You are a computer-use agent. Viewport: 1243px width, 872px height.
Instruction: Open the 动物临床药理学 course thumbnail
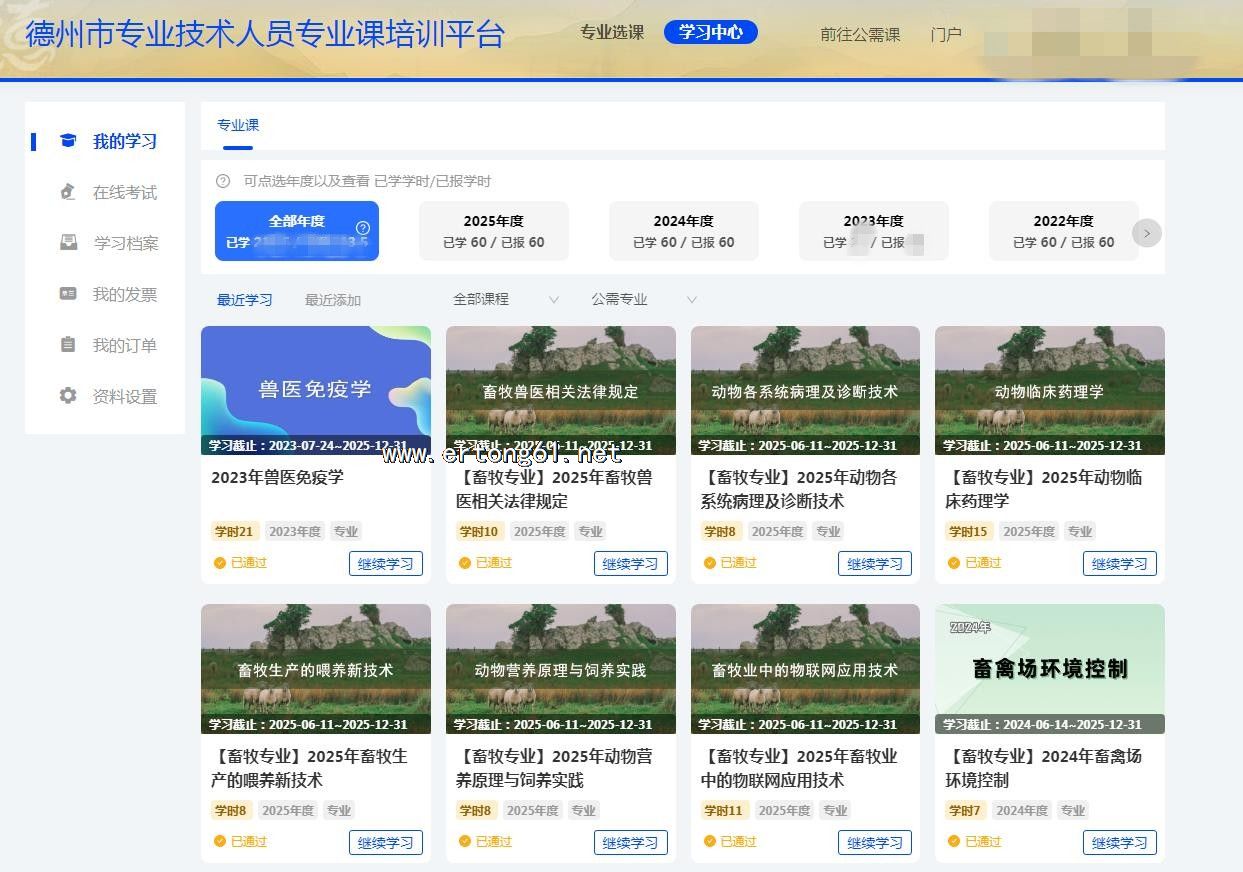coord(1049,390)
